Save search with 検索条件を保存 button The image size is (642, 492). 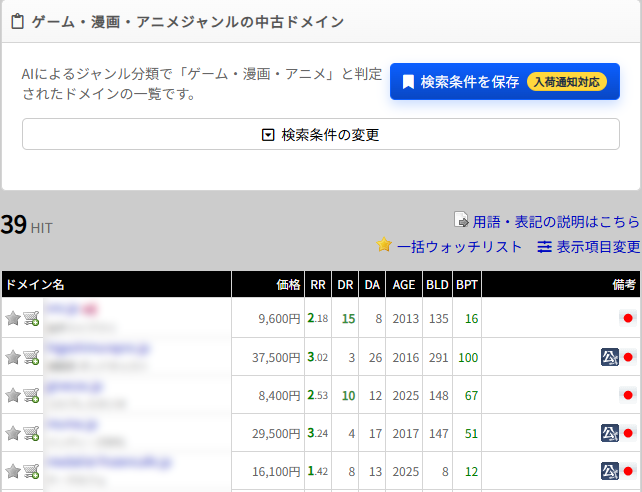[x=505, y=81]
